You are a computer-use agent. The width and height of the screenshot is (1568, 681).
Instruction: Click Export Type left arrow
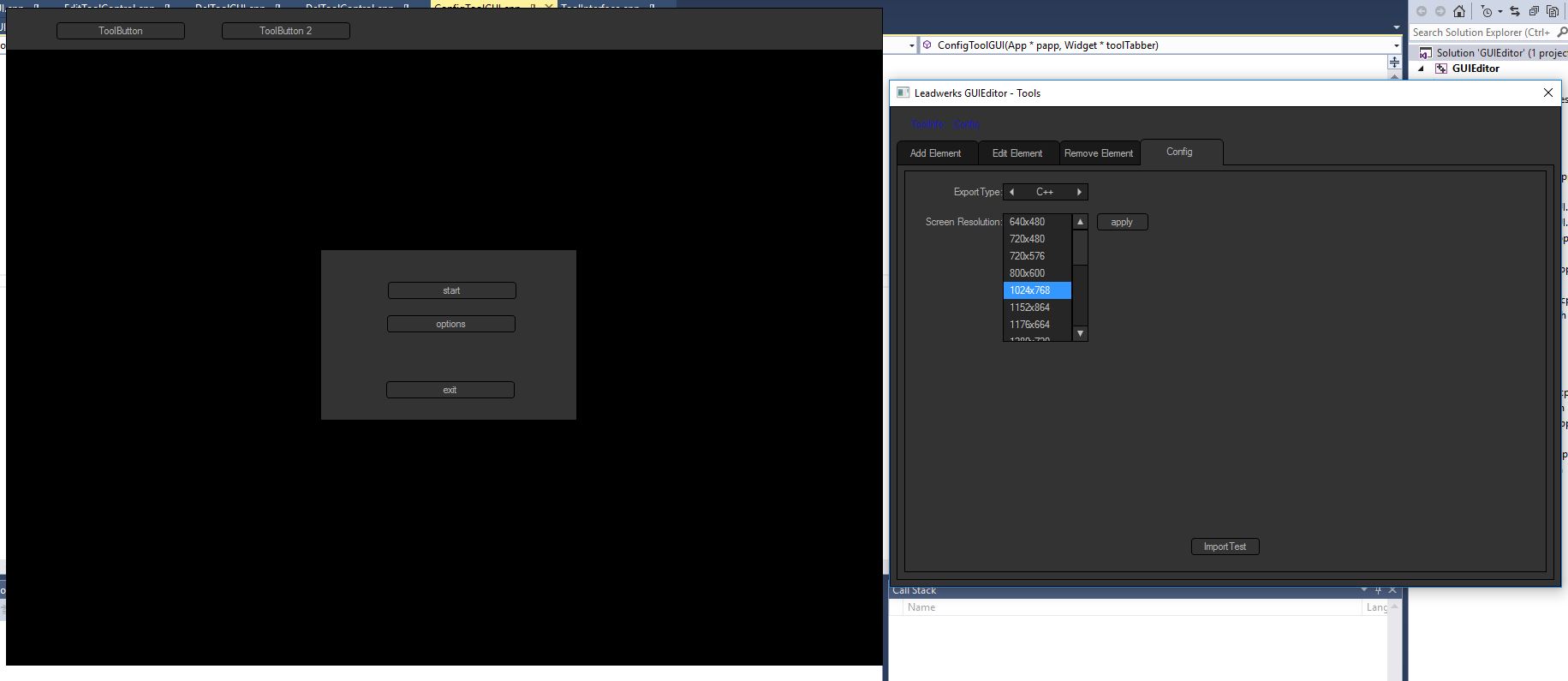coord(1012,192)
